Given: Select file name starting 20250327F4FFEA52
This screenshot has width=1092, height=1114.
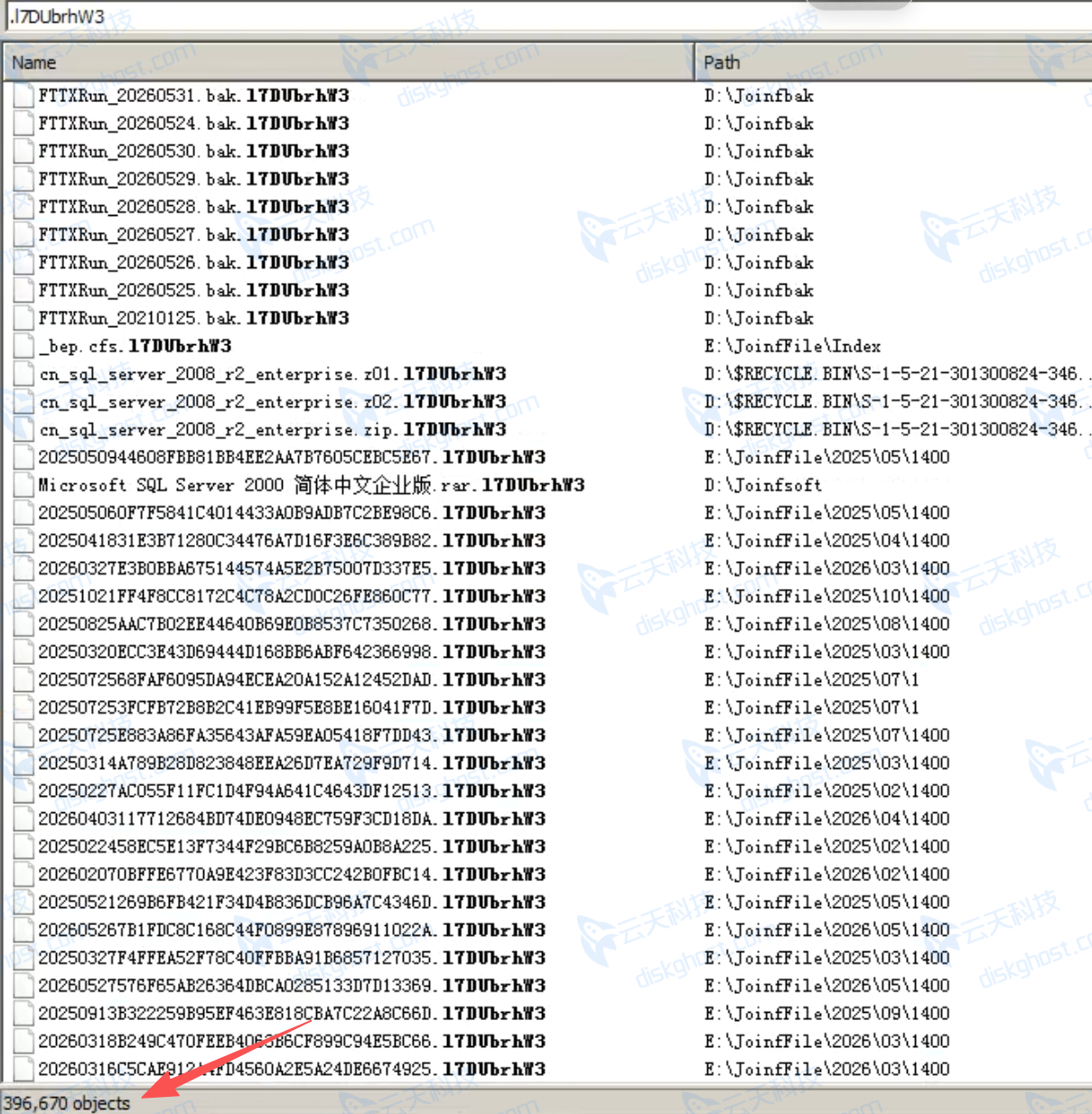Looking at the screenshot, I should coord(292,959).
